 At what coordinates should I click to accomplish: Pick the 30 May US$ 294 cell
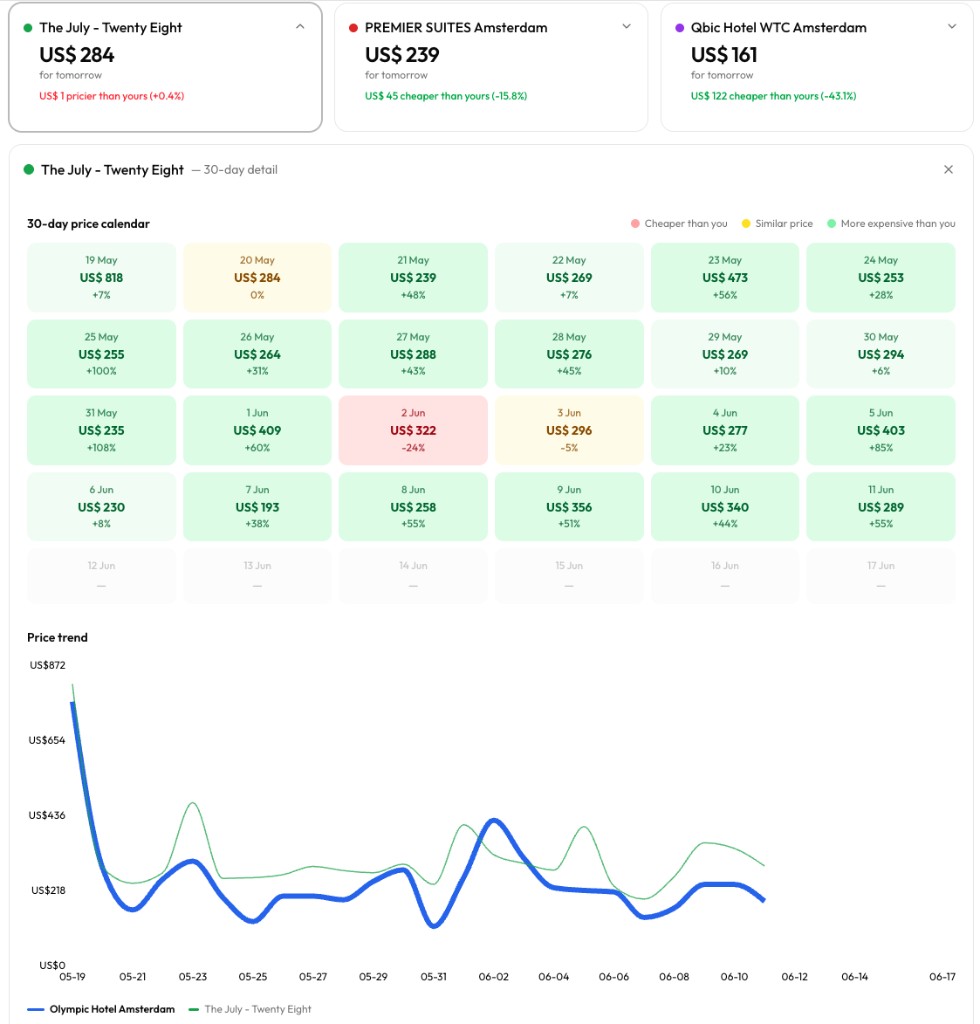[x=881, y=354]
